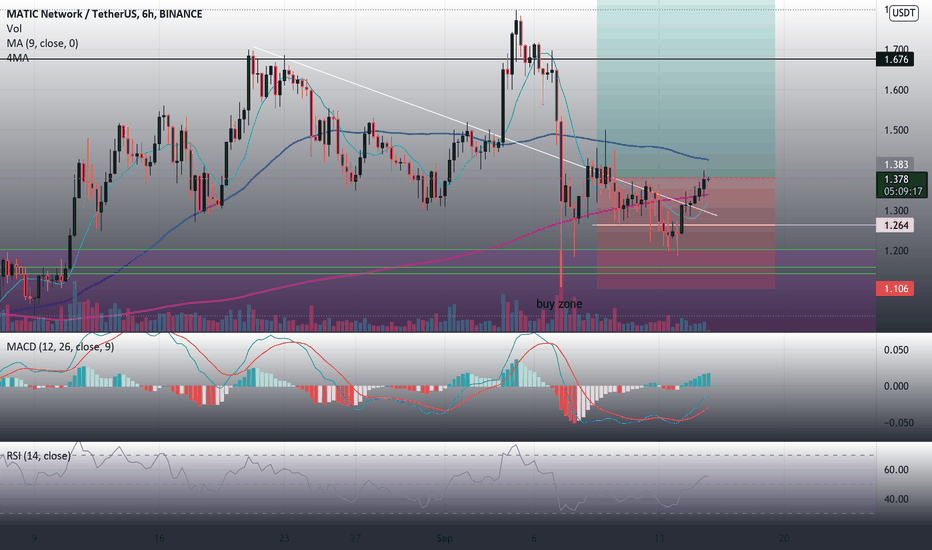932x550 pixels.
Task: Click the RSI 60.00 axis value
Action: click(896, 470)
